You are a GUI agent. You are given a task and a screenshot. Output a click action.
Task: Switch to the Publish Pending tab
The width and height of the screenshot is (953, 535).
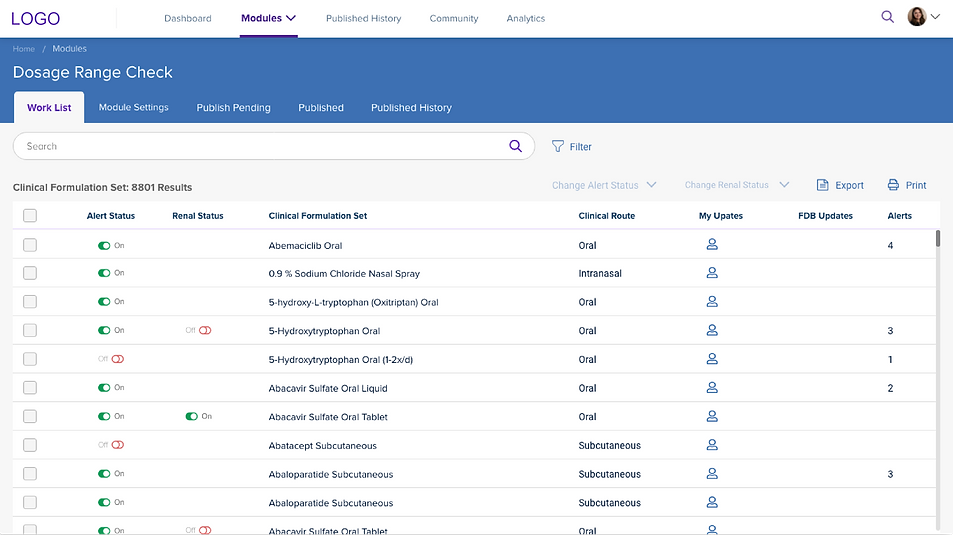click(x=233, y=108)
